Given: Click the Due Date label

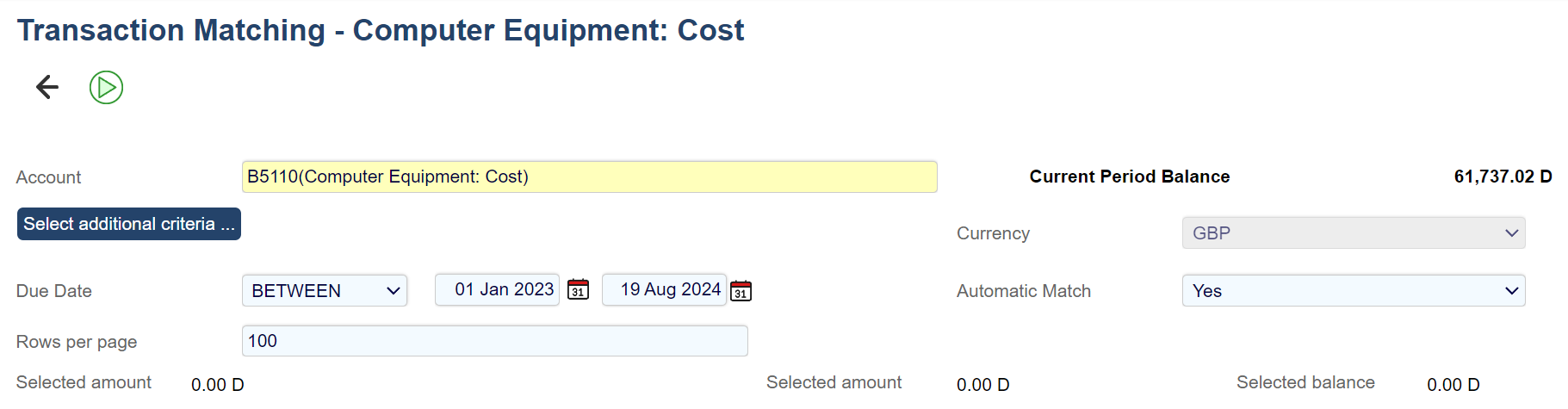Looking at the screenshot, I should point(54,291).
